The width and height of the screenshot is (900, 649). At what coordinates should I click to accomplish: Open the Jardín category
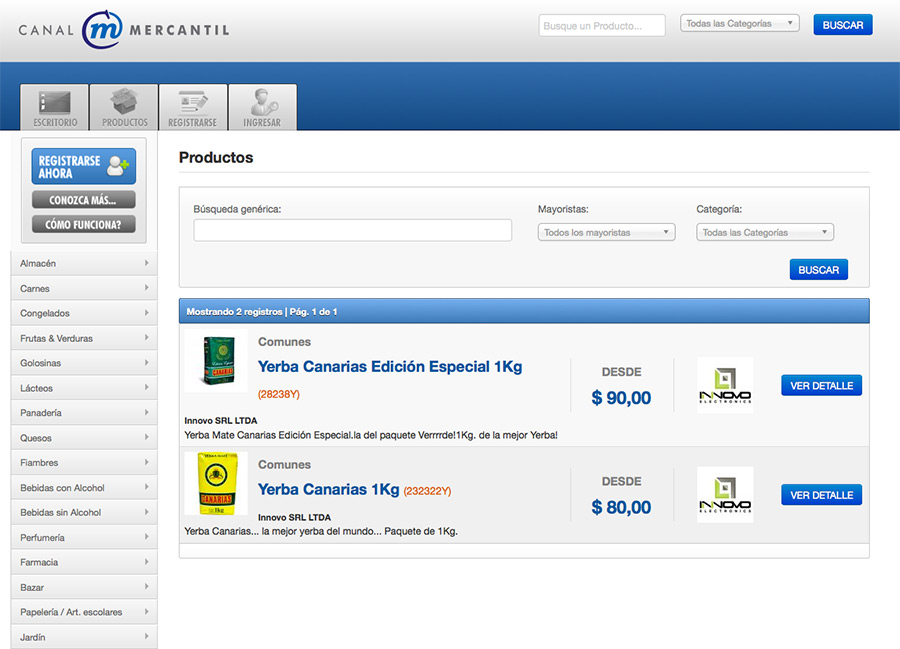pos(84,637)
